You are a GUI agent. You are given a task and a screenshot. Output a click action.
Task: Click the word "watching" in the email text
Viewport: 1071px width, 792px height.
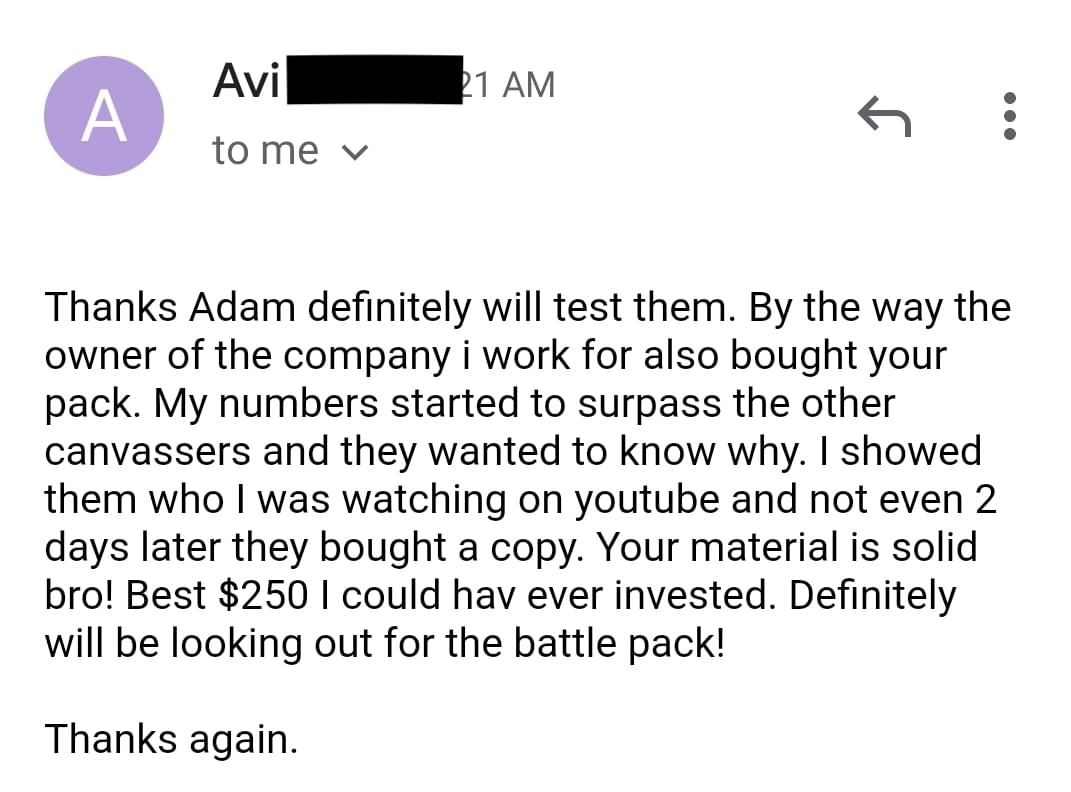[423, 499]
